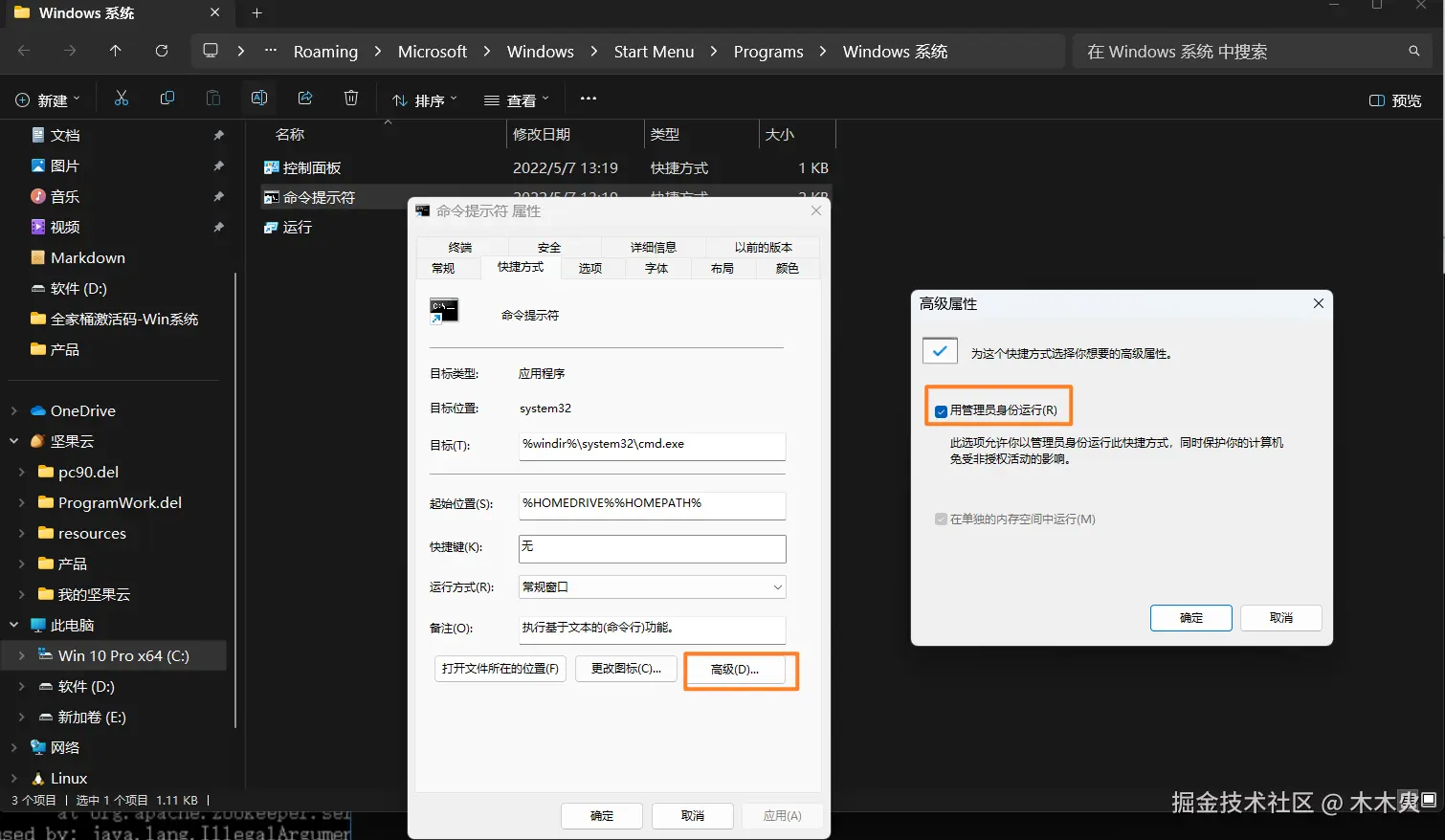This screenshot has width=1445, height=840.
Task: Click 确定 in the 高级属性 dialog
Action: pyautogui.click(x=1191, y=617)
